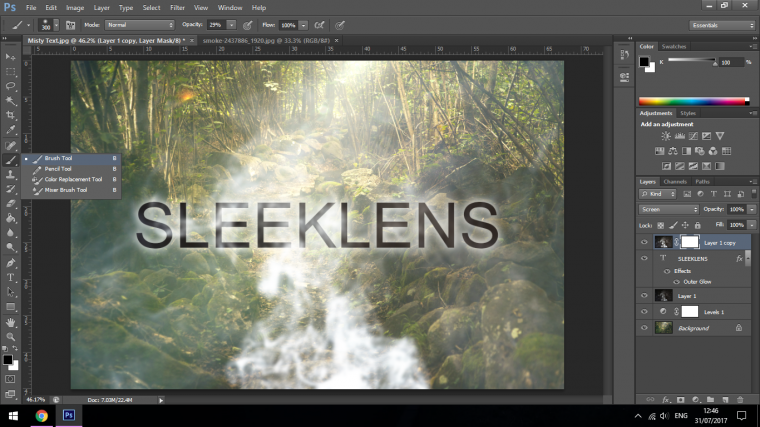Select the Healing Brush tool
This screenshot has width=760, height=427.
[10, 145]
